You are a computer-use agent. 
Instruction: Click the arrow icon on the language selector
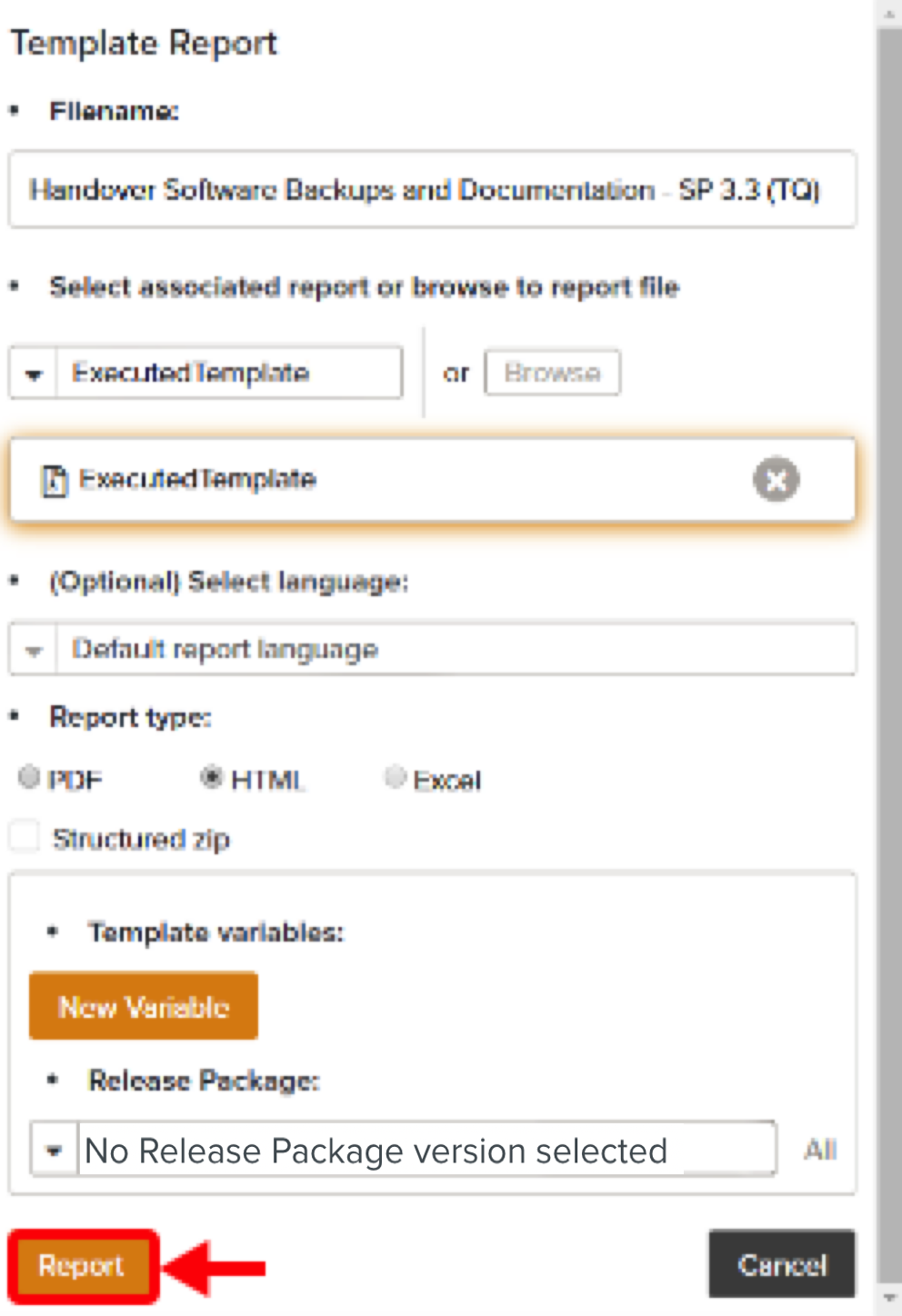pos(33,649)
